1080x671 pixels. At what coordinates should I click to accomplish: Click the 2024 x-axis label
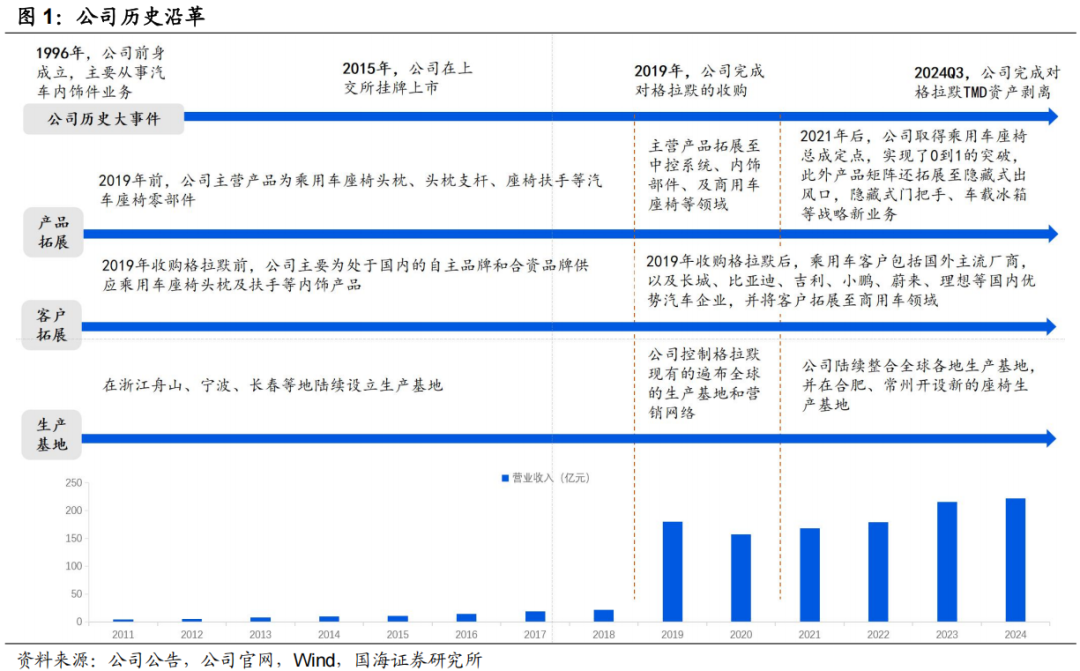(x=1015, y=634)
